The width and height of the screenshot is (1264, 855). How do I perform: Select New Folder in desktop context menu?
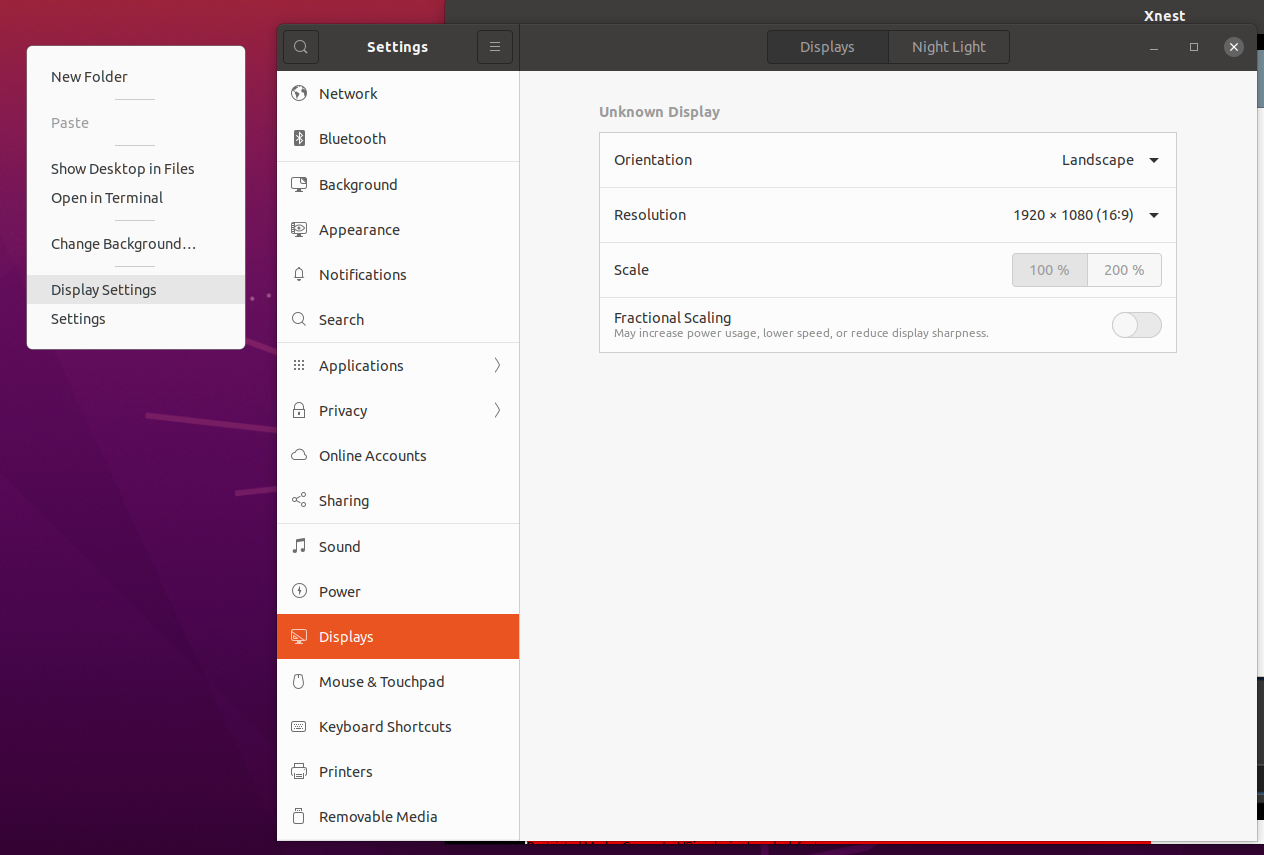(89, 77)
